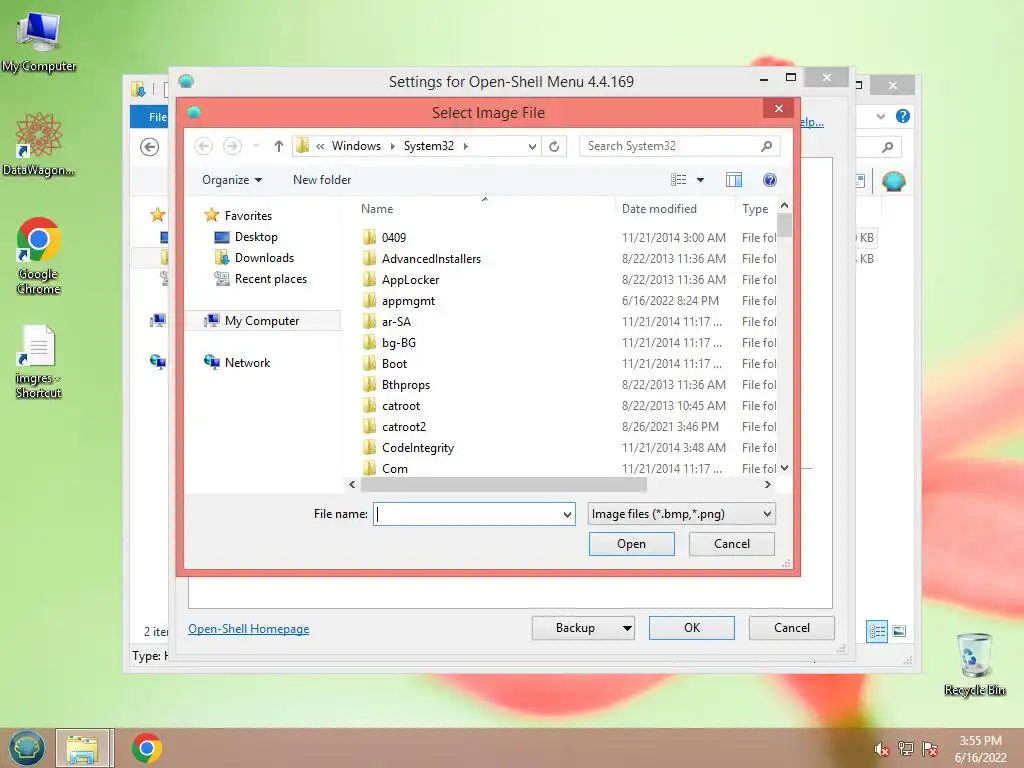Select the appmgmt folder
The width and height of the screenshot is (1024, 768).
[x=408, y=300]
